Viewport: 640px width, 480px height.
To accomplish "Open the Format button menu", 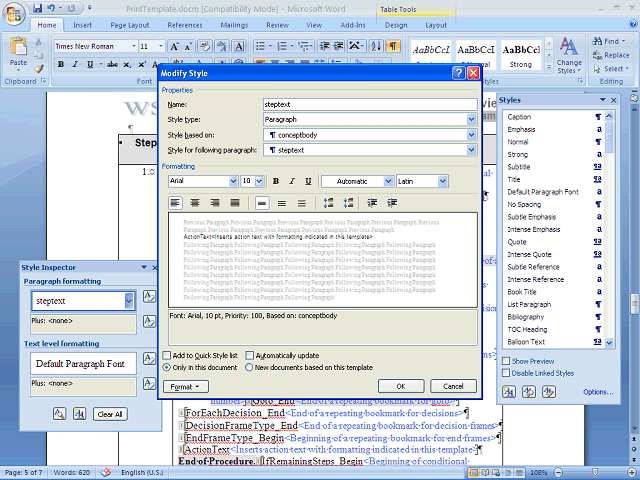I will click(186, 387).
